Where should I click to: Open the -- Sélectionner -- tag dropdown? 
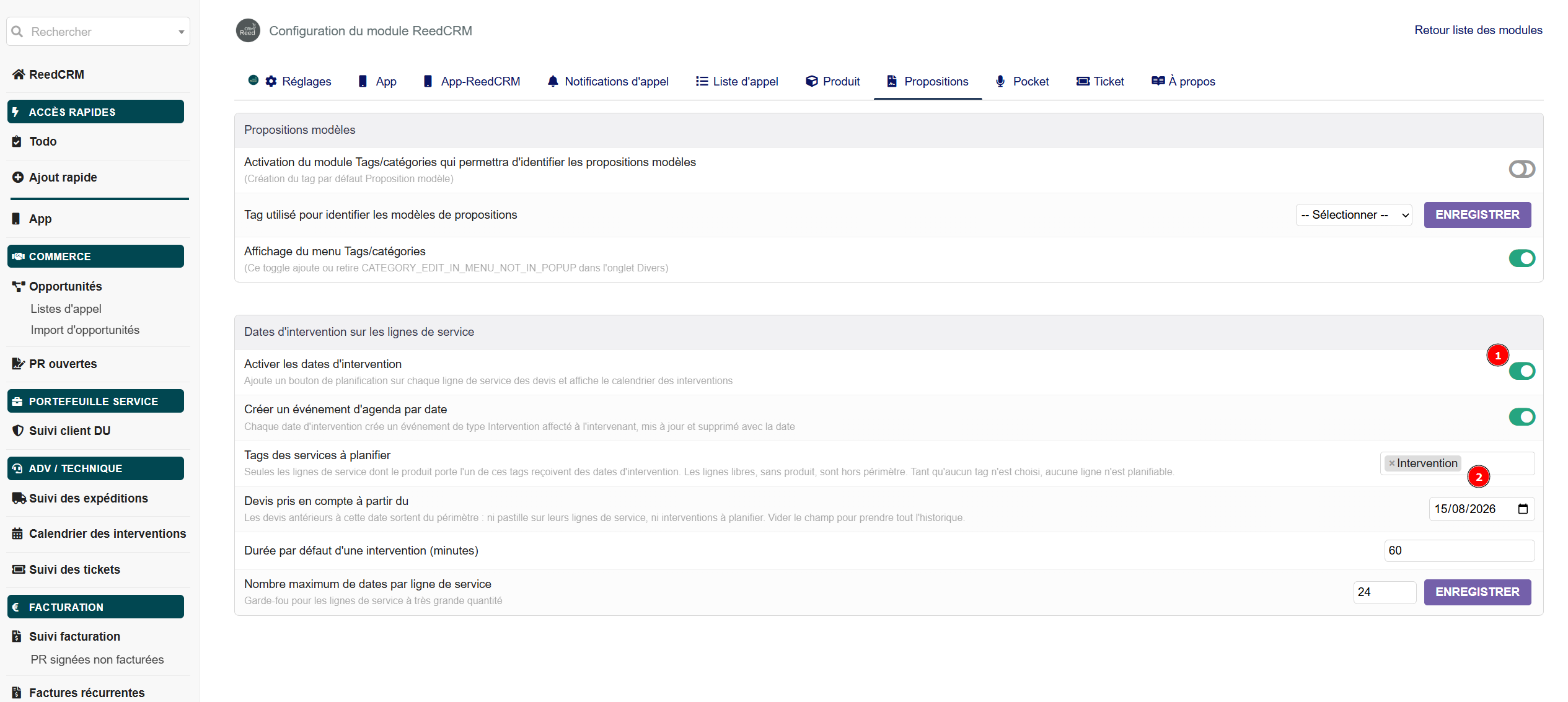[x=1354, y=215]
